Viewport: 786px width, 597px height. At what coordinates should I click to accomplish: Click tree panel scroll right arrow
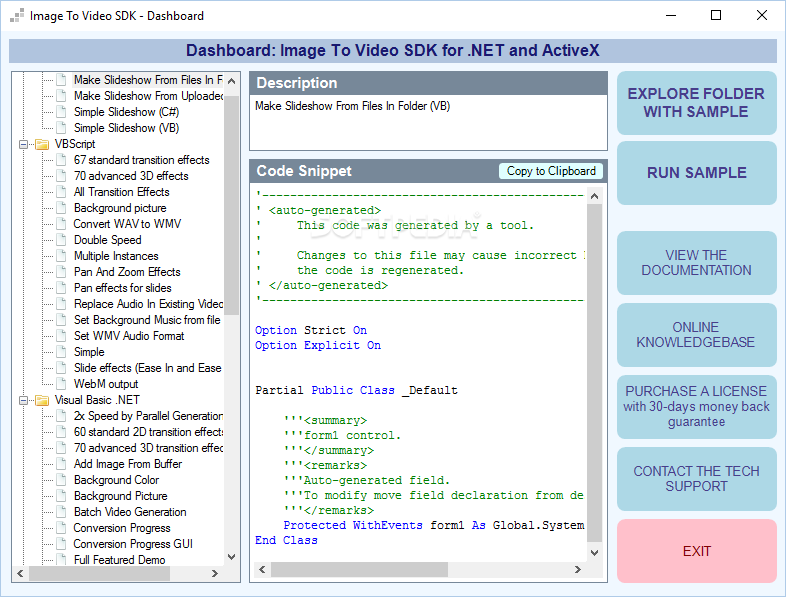pyautogui.click(x=215, y=573)
